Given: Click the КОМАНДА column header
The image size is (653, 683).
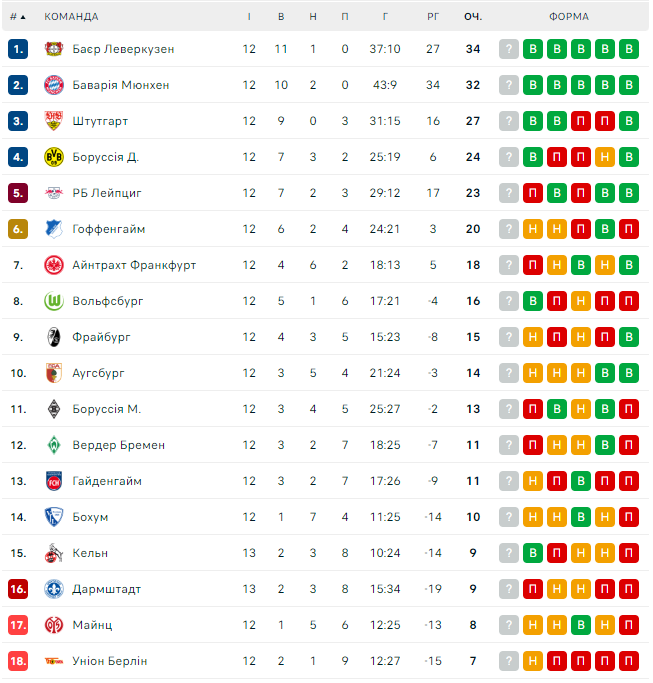Looking at the screenshot, I should 72,16.
